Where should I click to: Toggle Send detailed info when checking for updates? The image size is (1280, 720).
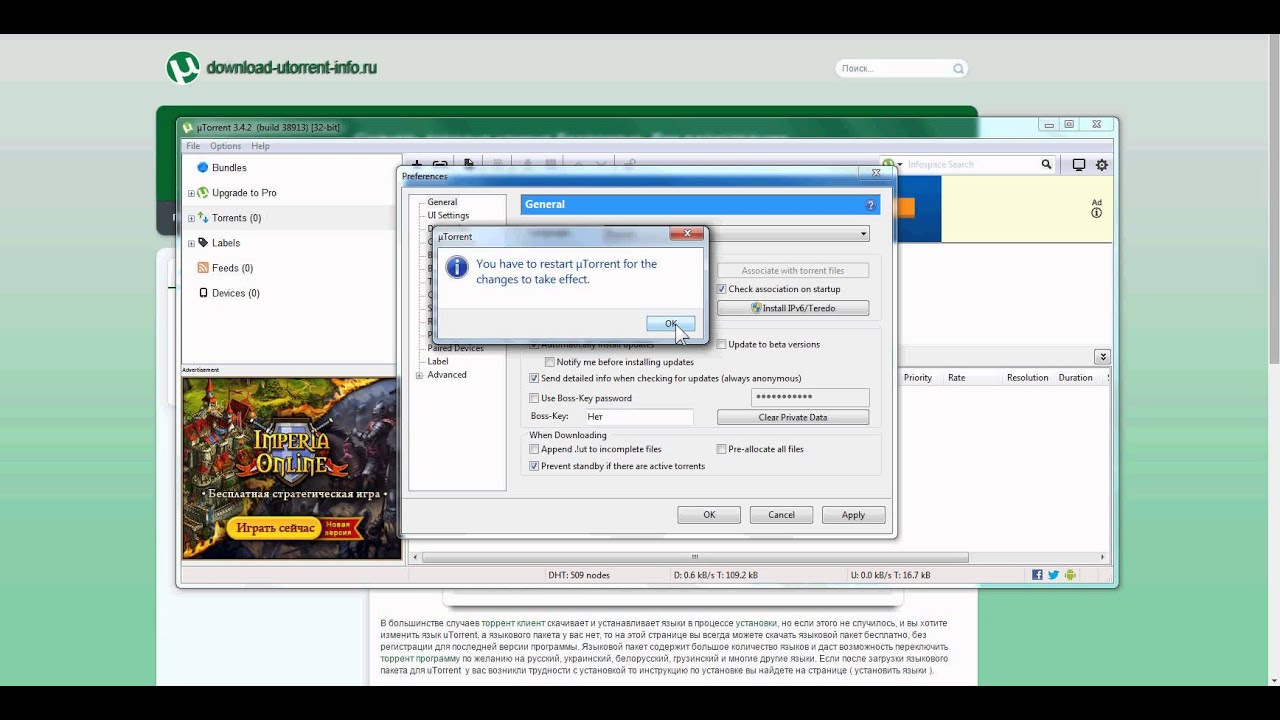pyautogui.click(x=534, y=379)
